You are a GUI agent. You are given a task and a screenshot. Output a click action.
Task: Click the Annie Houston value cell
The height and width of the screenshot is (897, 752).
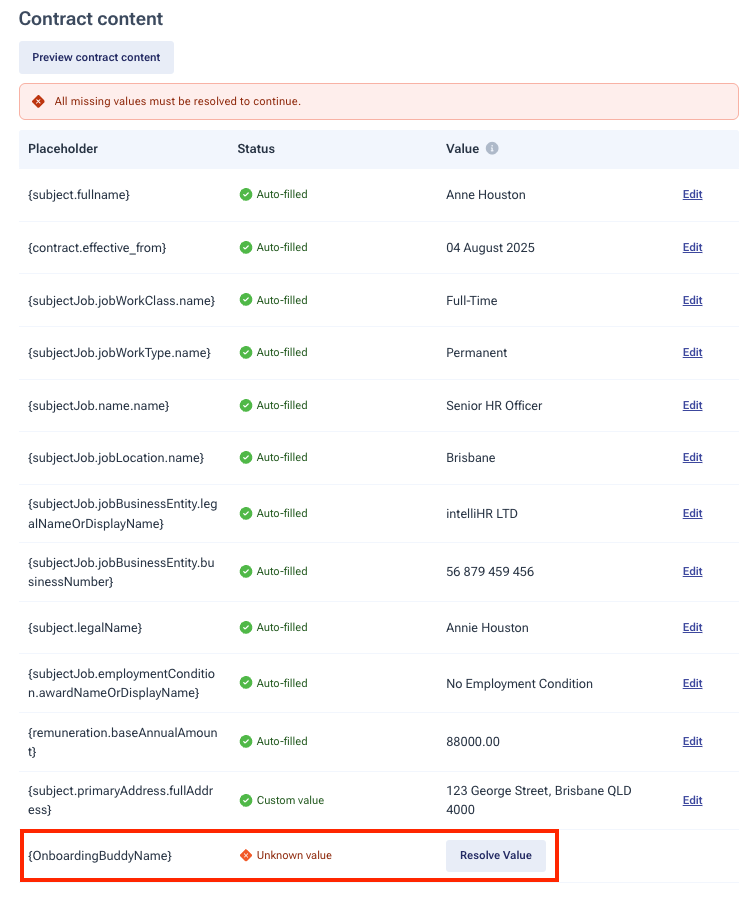(487, 628)
